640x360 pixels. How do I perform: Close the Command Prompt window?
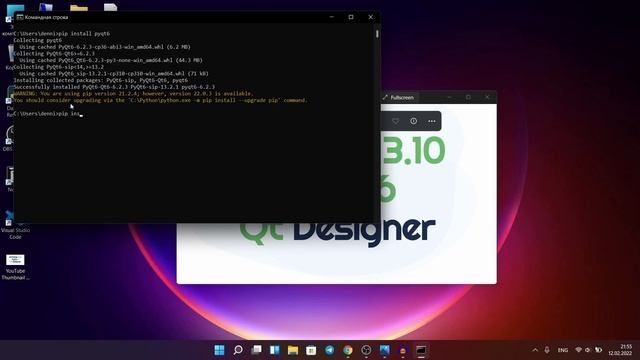coord(371,17)
